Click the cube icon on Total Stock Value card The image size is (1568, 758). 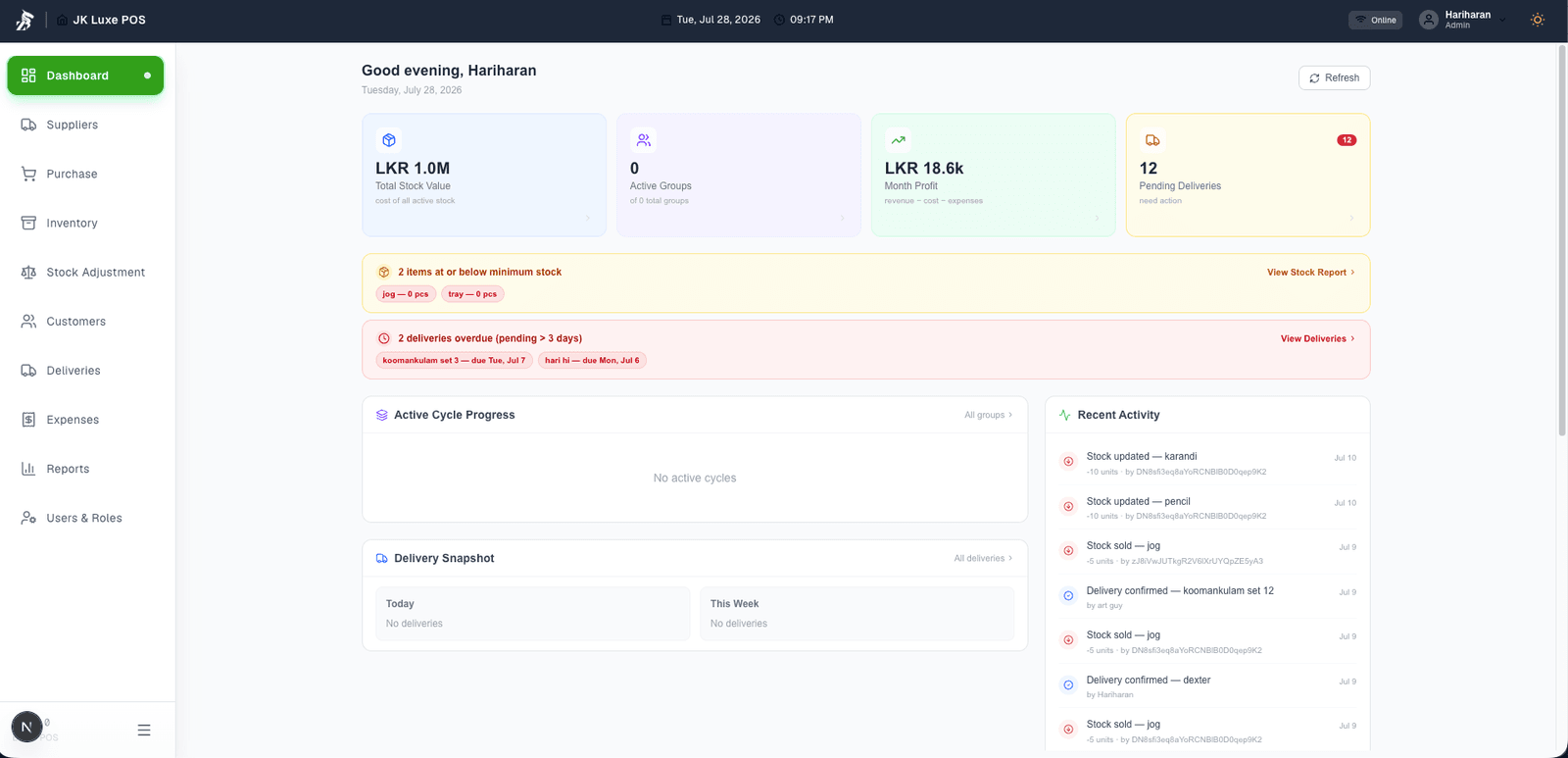click(x=389, y=140)
